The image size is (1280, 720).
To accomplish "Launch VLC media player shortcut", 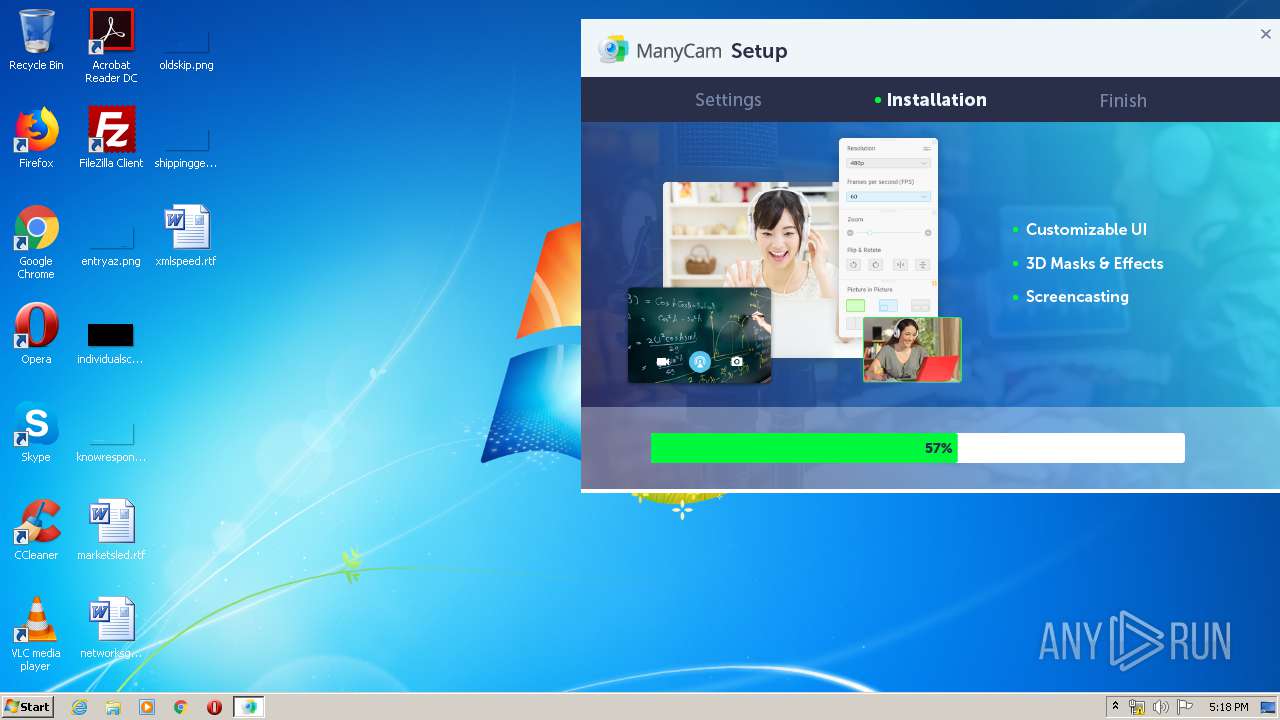I will click(36, 634).
